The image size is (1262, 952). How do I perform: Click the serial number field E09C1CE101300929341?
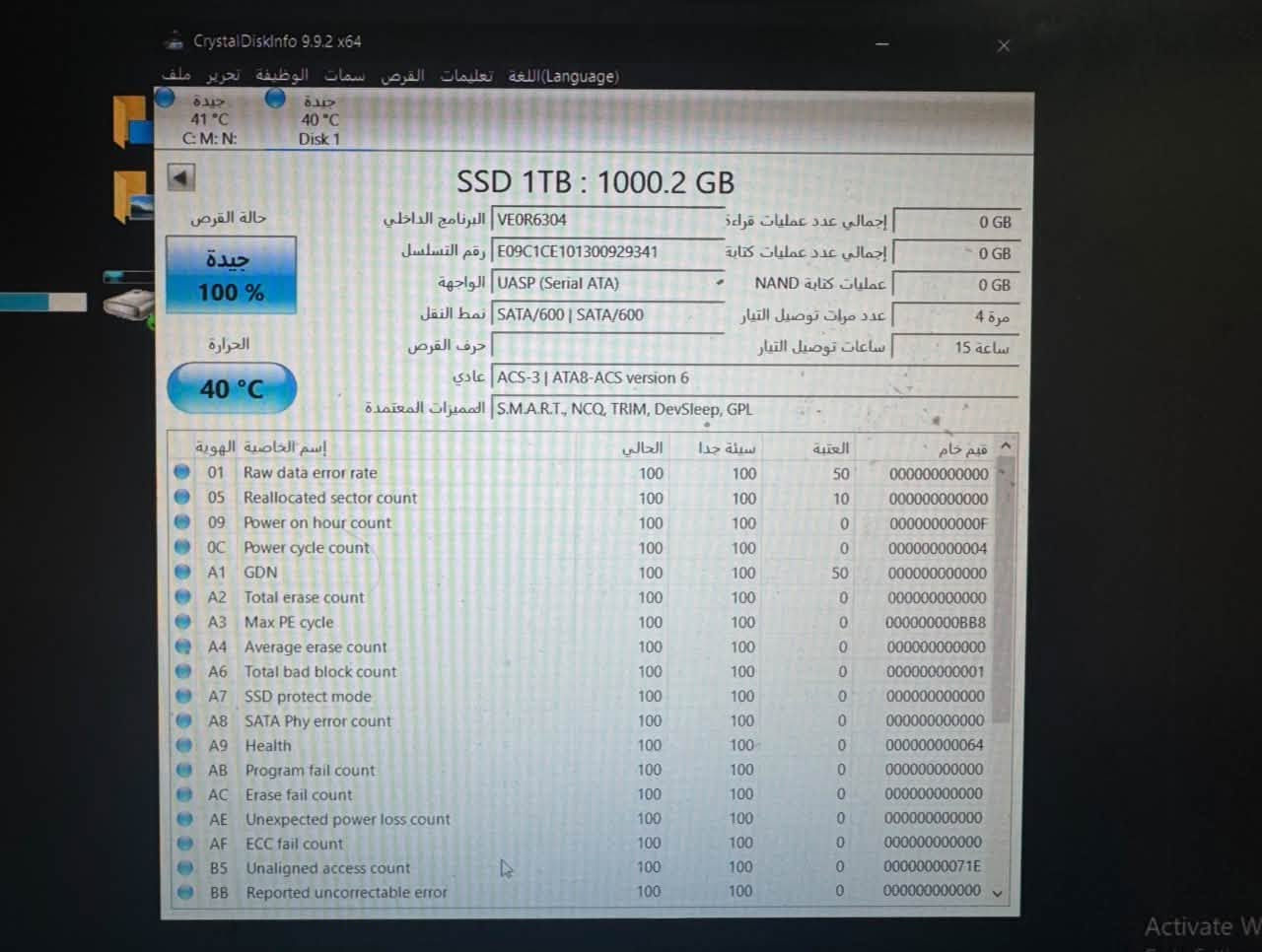[x=607, y=251]
